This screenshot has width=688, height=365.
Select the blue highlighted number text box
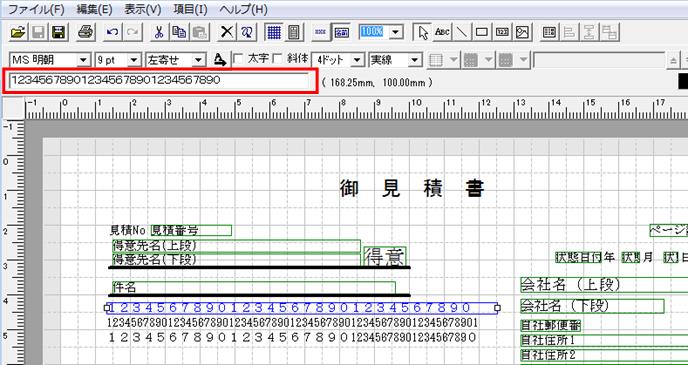(302, 308)
